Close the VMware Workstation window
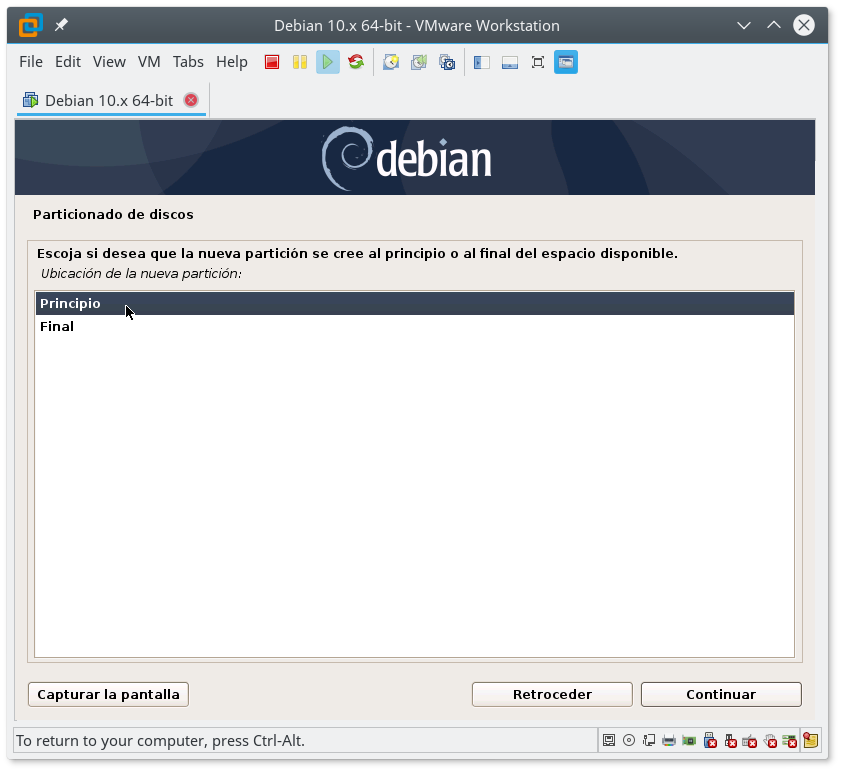 (x=803, y=25)
